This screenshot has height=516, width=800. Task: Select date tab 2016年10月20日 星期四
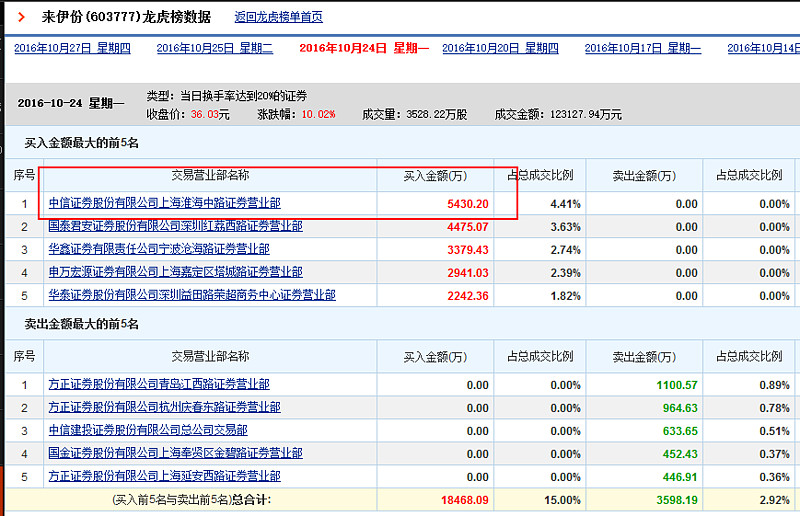(501, 48)
